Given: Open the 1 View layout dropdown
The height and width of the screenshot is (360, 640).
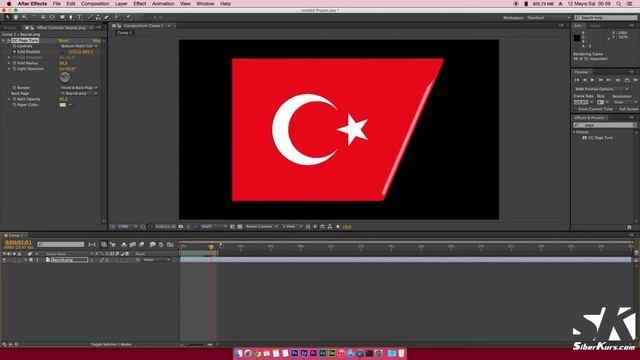Looking at the screenshot, I should [x=292, y=227].
